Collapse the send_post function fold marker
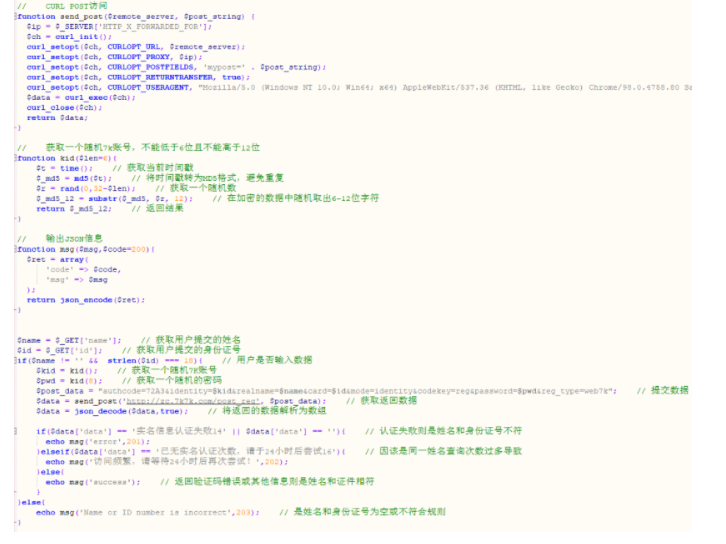 coord(16,17)
